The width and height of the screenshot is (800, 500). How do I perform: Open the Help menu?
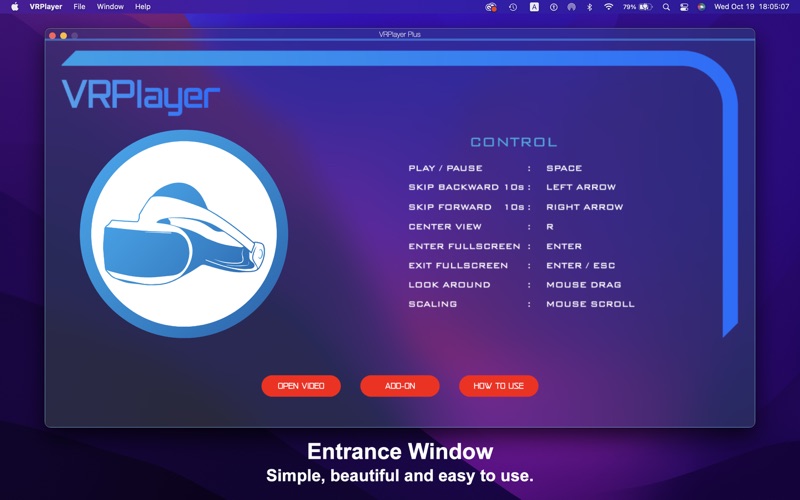tap(142, 7)
